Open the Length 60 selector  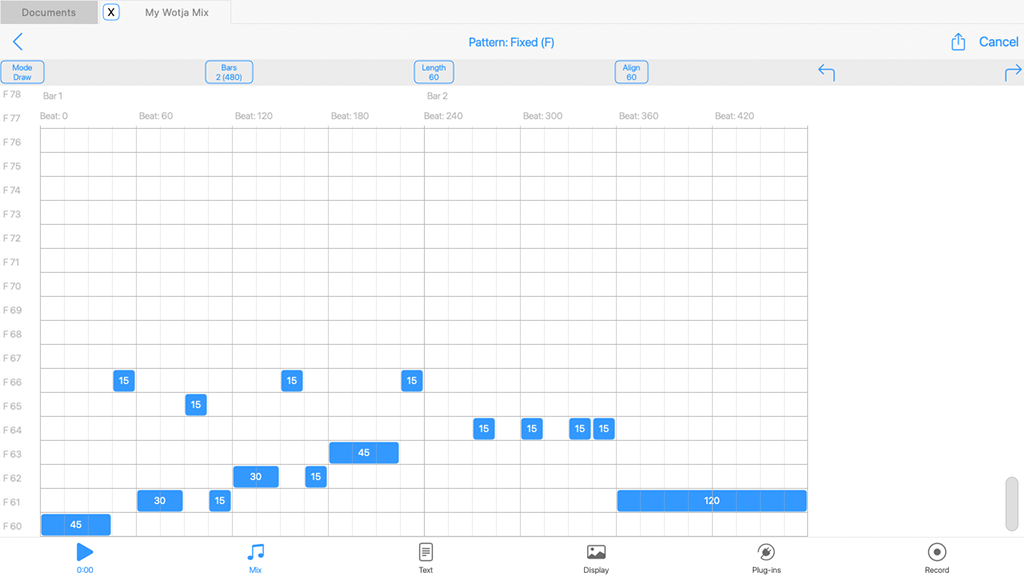point(434,72)
